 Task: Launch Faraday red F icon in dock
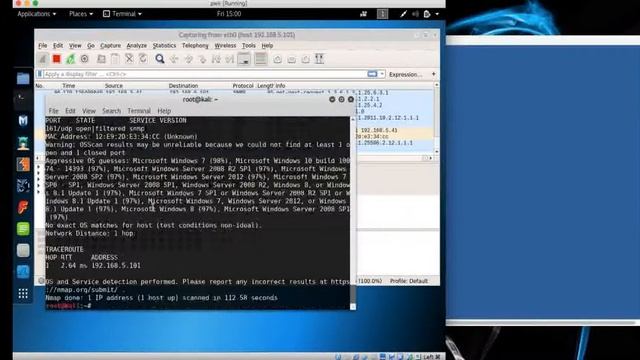pos(23,207)
